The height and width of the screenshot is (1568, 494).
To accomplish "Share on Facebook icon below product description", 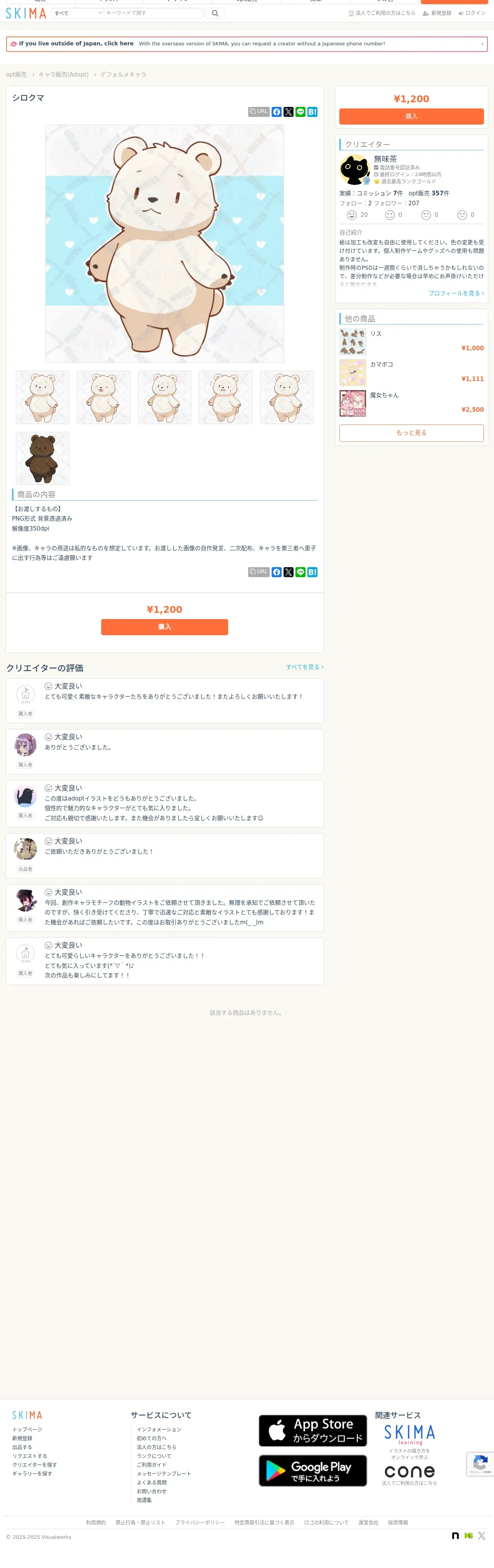I will click(277, 572).
